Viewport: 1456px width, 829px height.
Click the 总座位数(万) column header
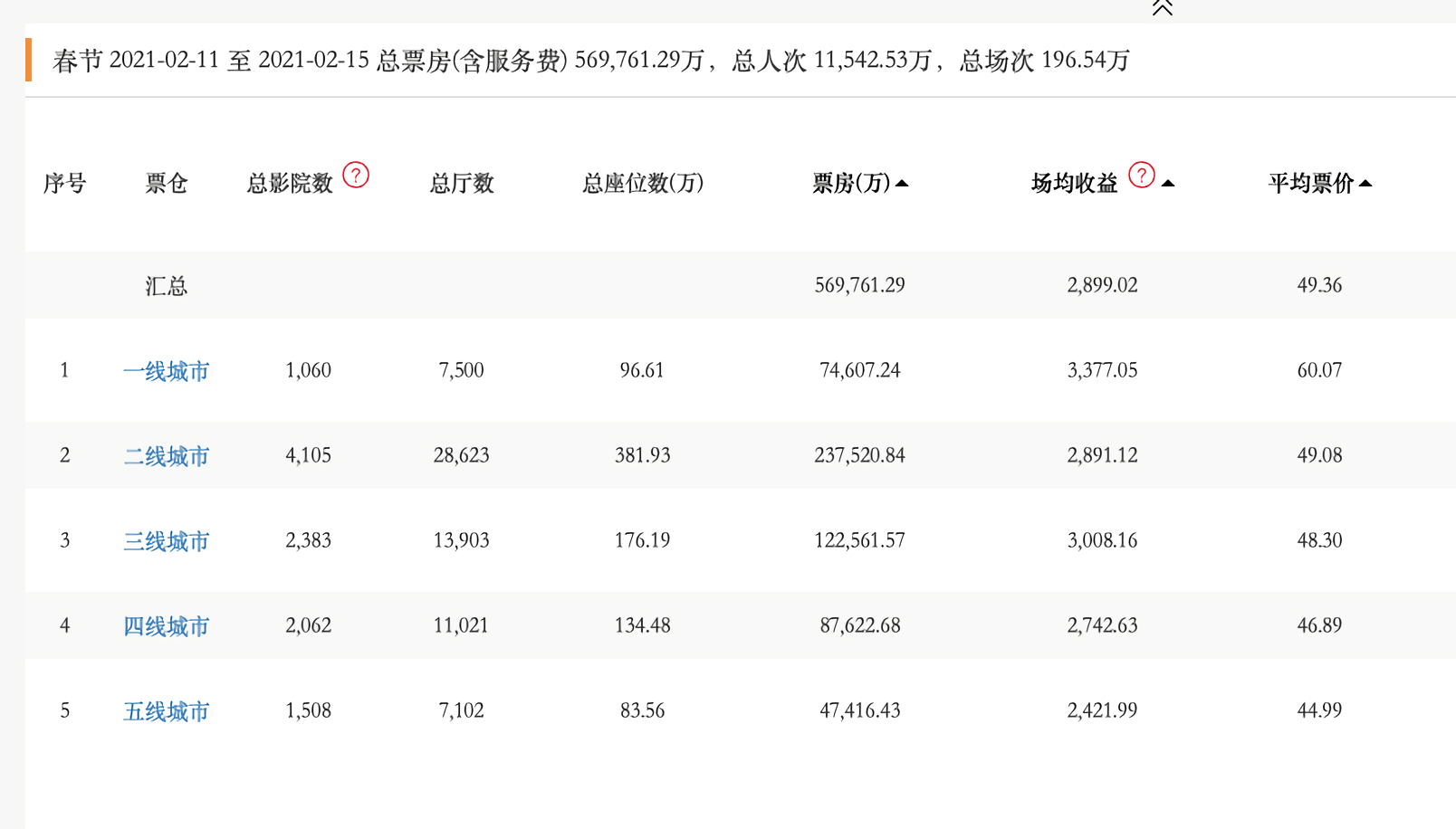643,184
